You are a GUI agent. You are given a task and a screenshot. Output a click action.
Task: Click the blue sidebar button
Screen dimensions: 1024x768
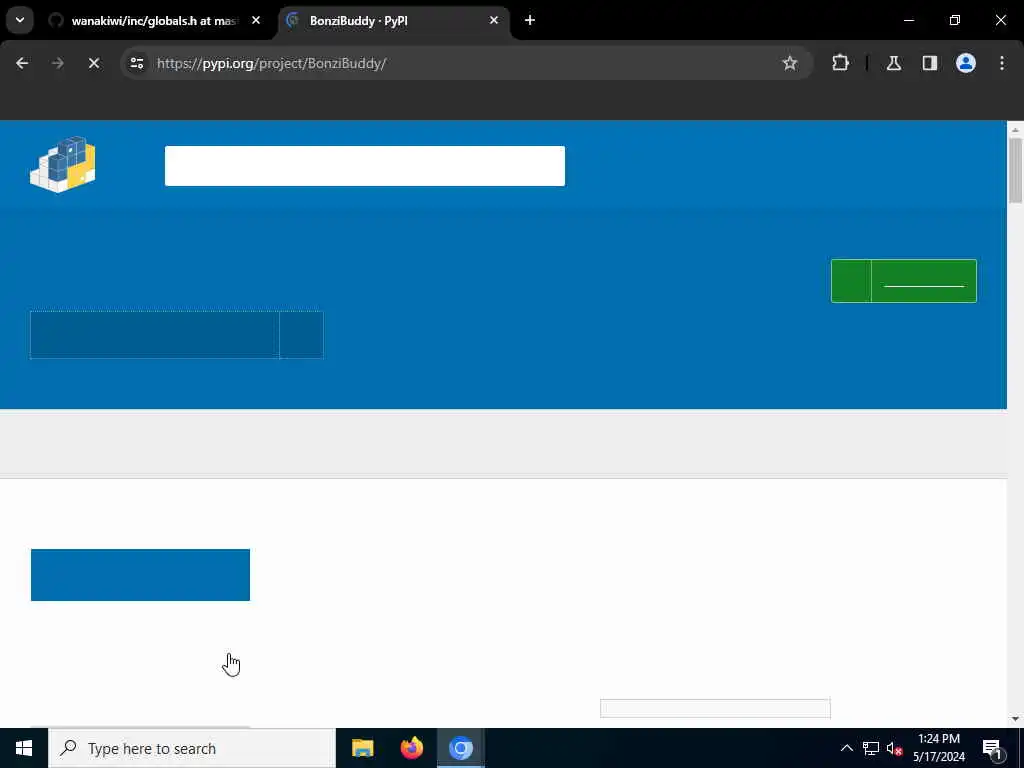pyautogui.click(x=140, y=575)
